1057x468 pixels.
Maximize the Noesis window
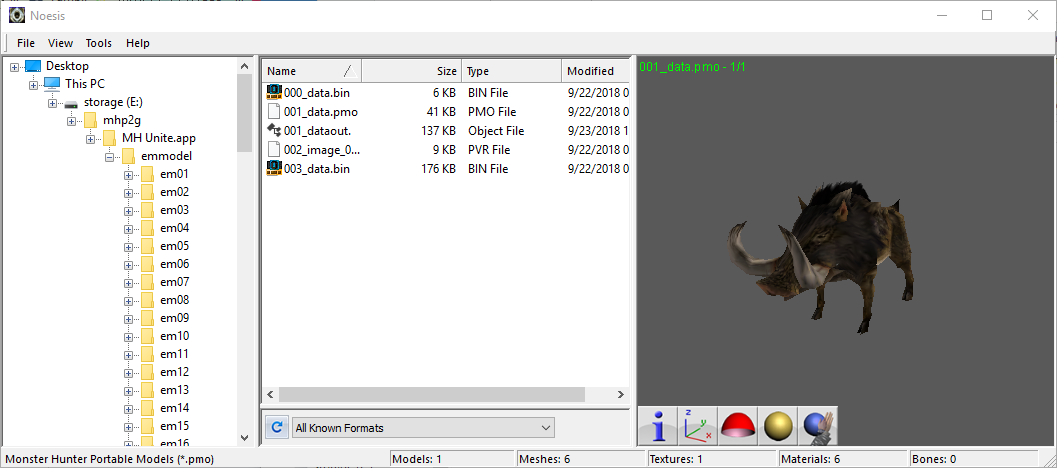click(987, 15)
